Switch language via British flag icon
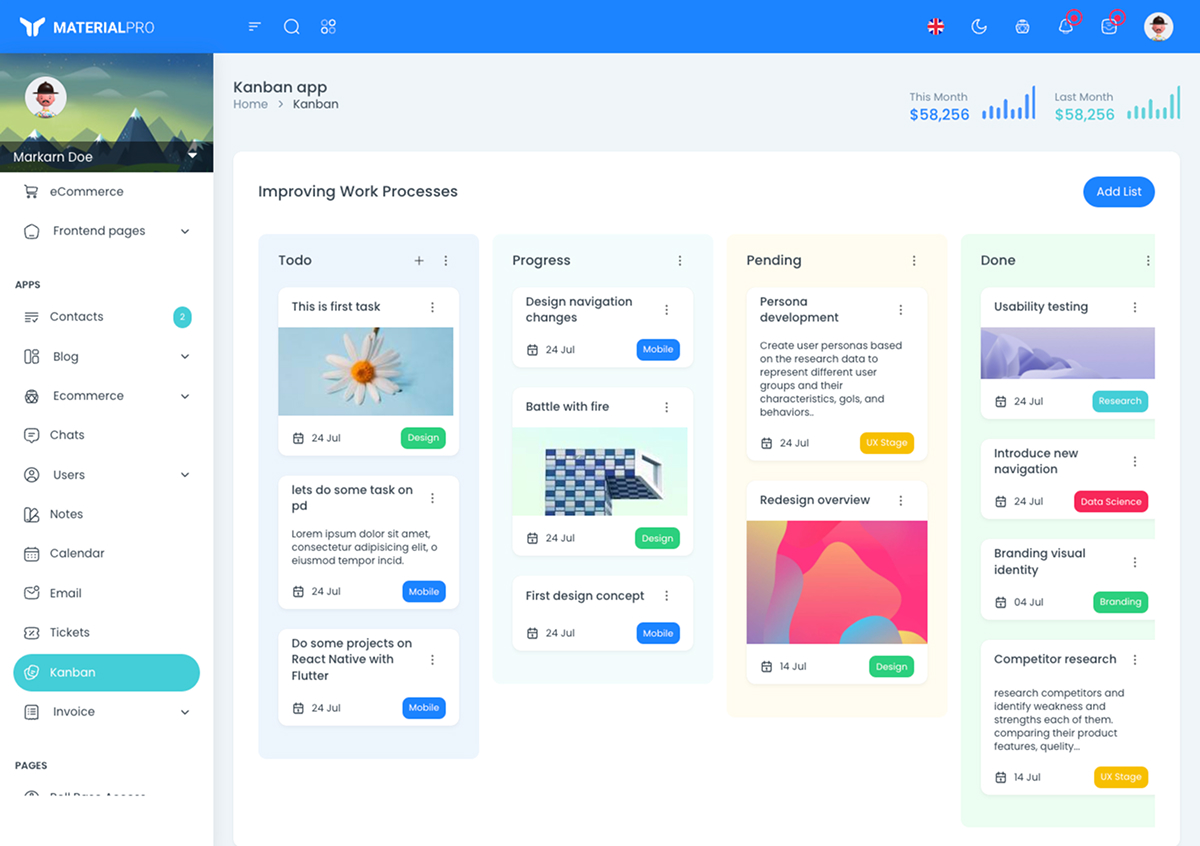Image resolution: width=1200 pixels, height=846 pixels. coord(935,27)
